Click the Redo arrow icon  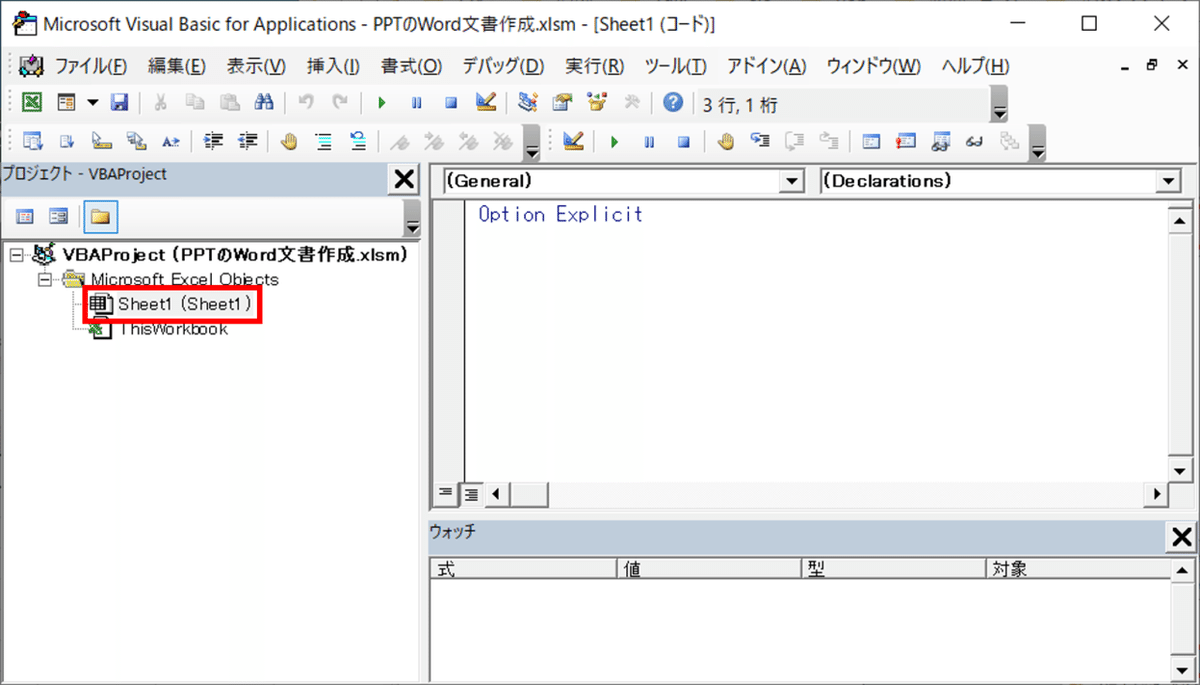(x=340, y=103)
